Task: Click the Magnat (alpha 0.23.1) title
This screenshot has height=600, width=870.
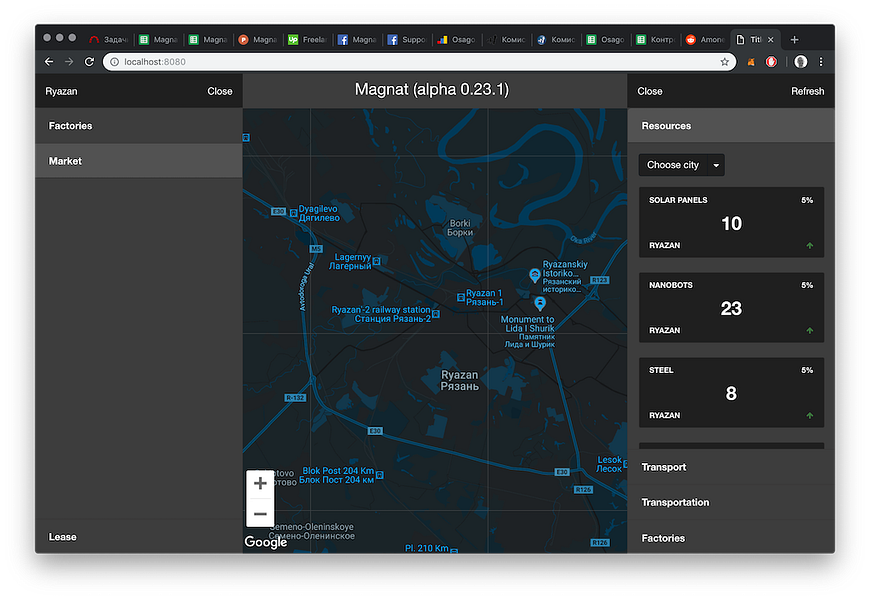Action: pyautogui.click(x=432, y=89)
